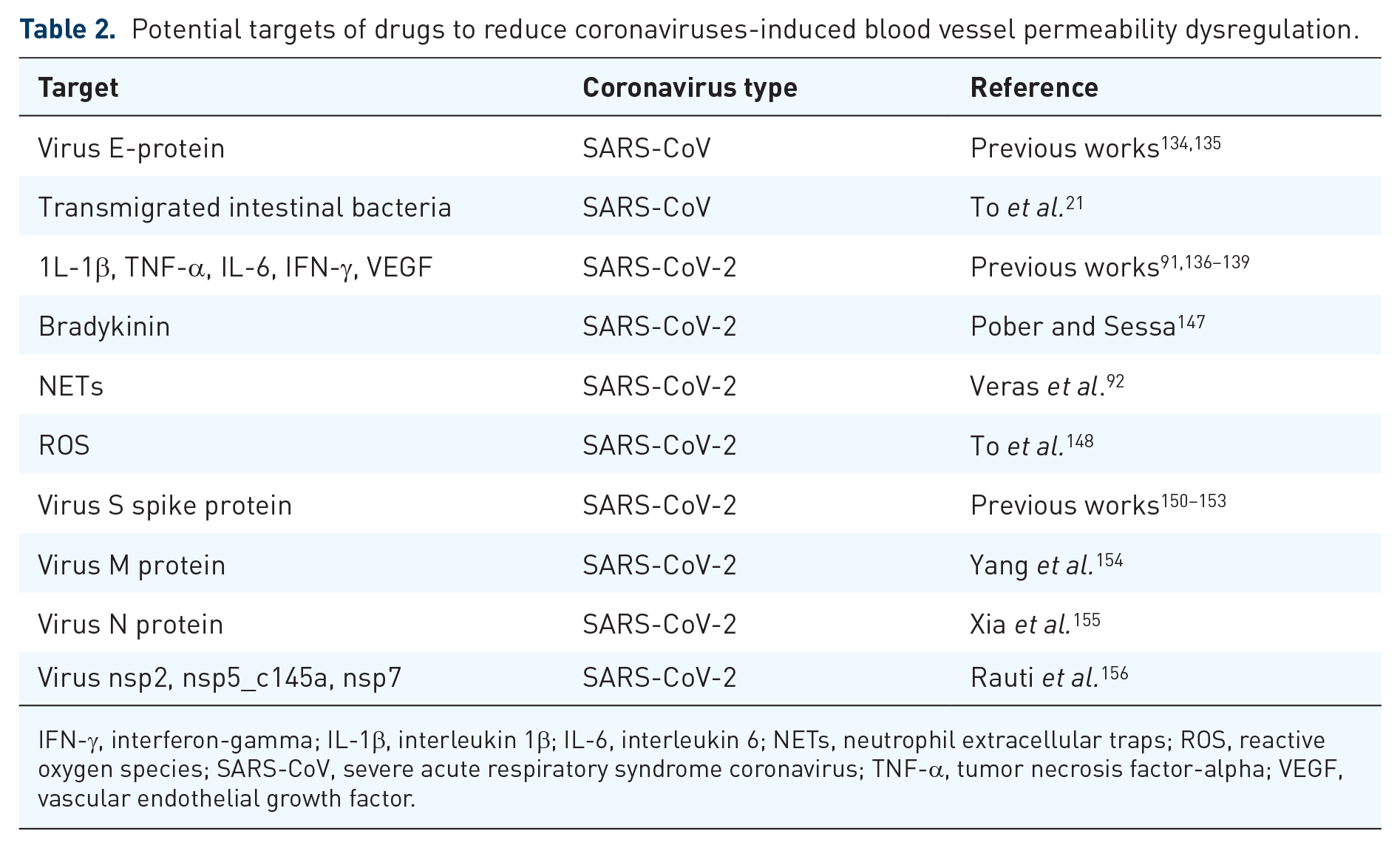Open To et al. reference 148
Screen dimensions: 1400x848
pos(1080,441)
